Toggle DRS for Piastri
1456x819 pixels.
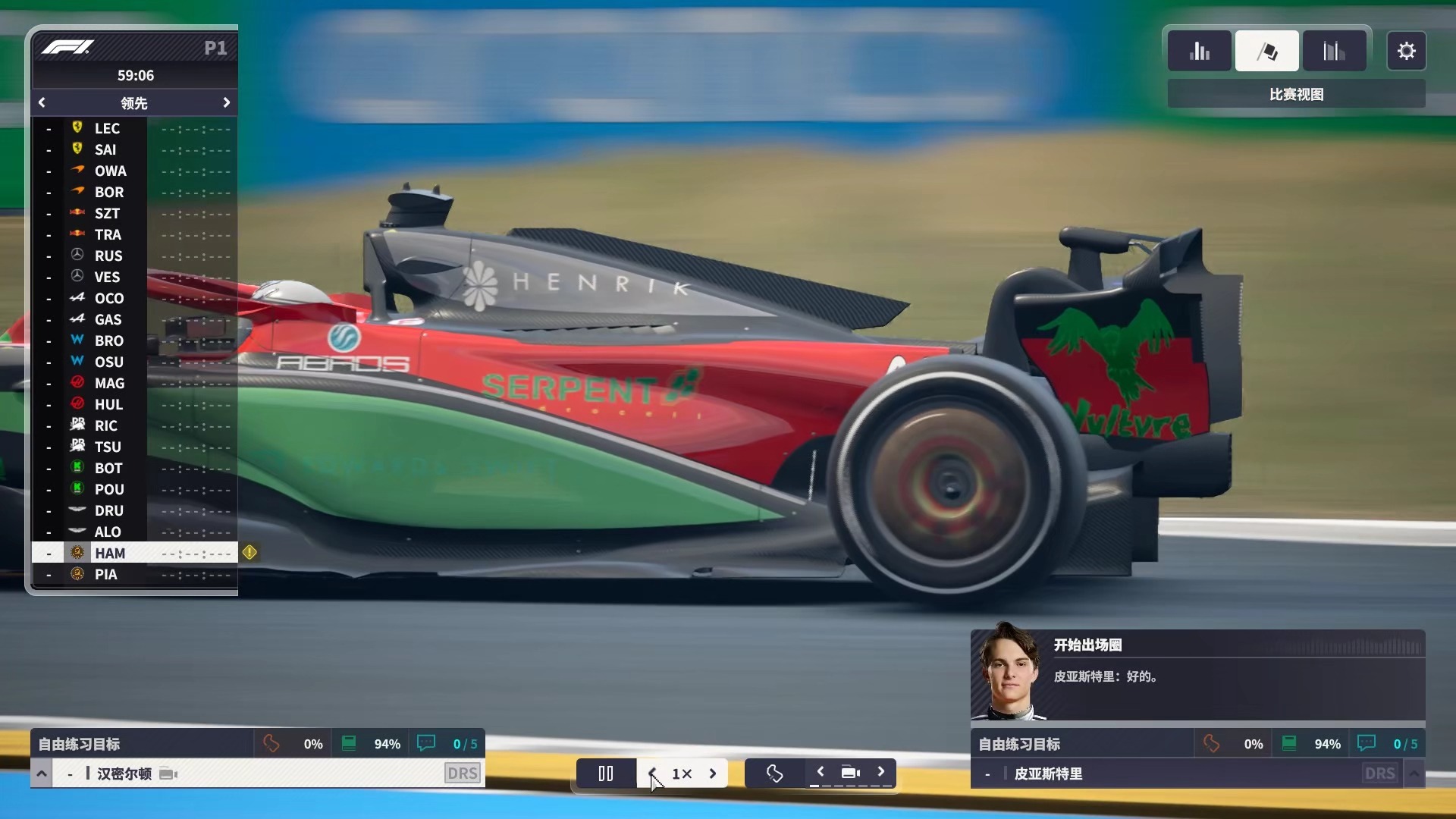coord(1379,773)
